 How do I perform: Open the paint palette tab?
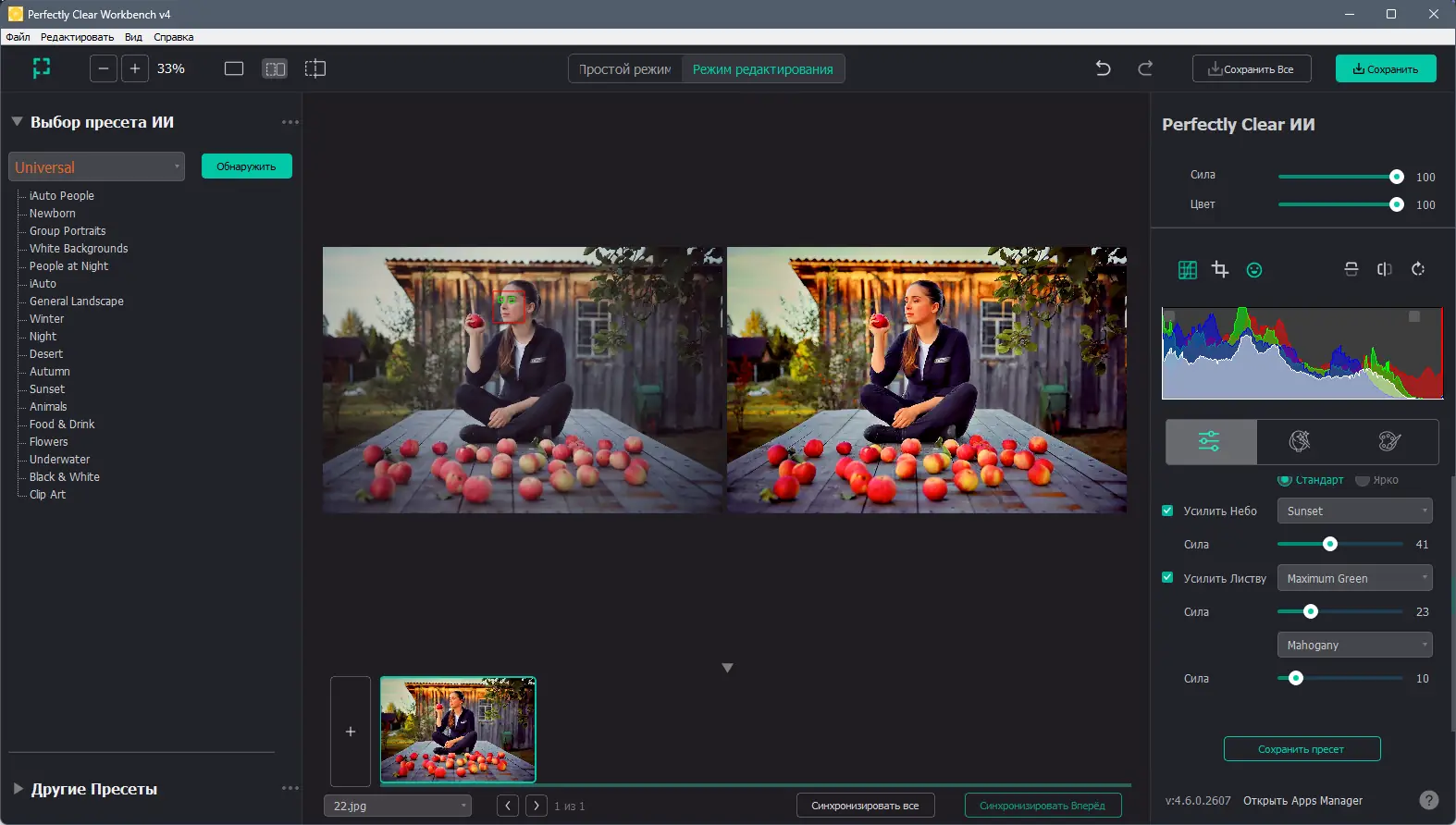point(1390,441)
